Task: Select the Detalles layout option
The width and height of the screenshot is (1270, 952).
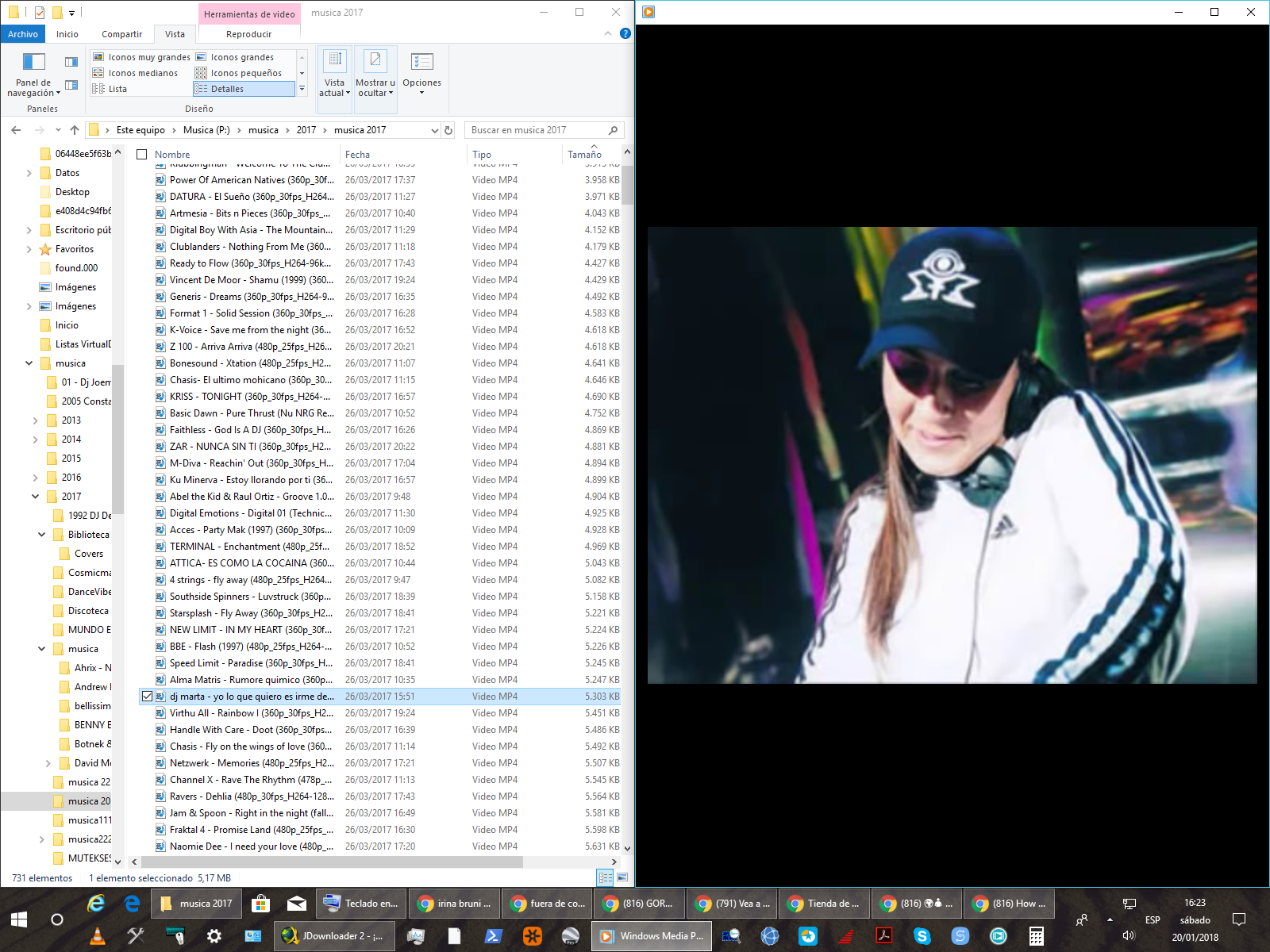Action: pos(227,89)
